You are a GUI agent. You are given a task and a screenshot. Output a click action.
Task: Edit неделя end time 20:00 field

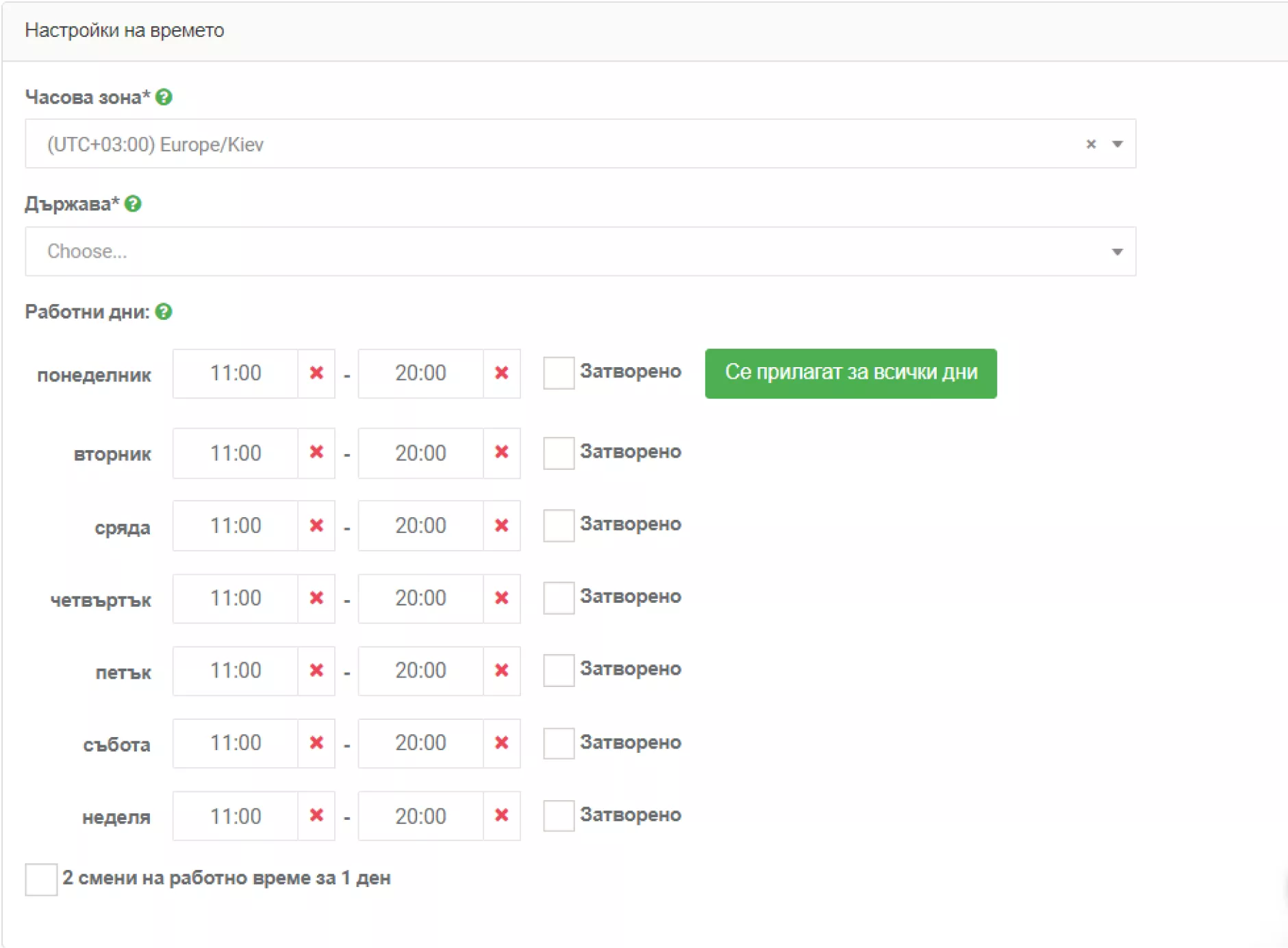[x=420, y=816]
